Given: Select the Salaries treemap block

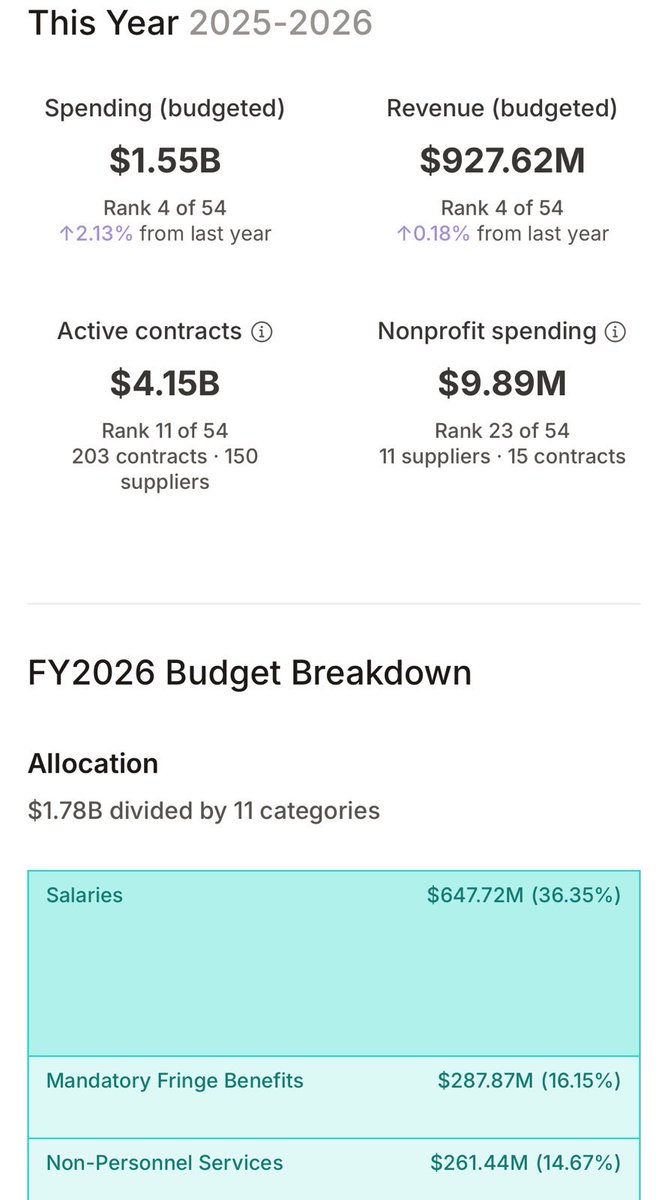Looking at the screenshot, I should click(334, 964).
